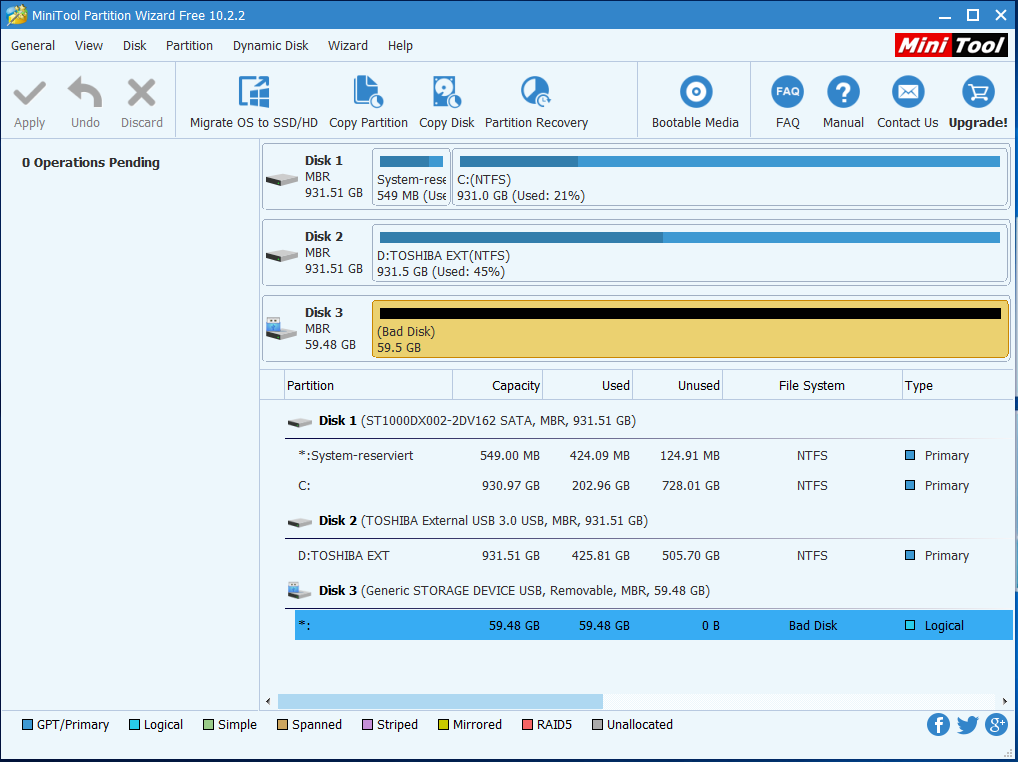Select the highlighted Bad Disk partition row

[654, 625]
